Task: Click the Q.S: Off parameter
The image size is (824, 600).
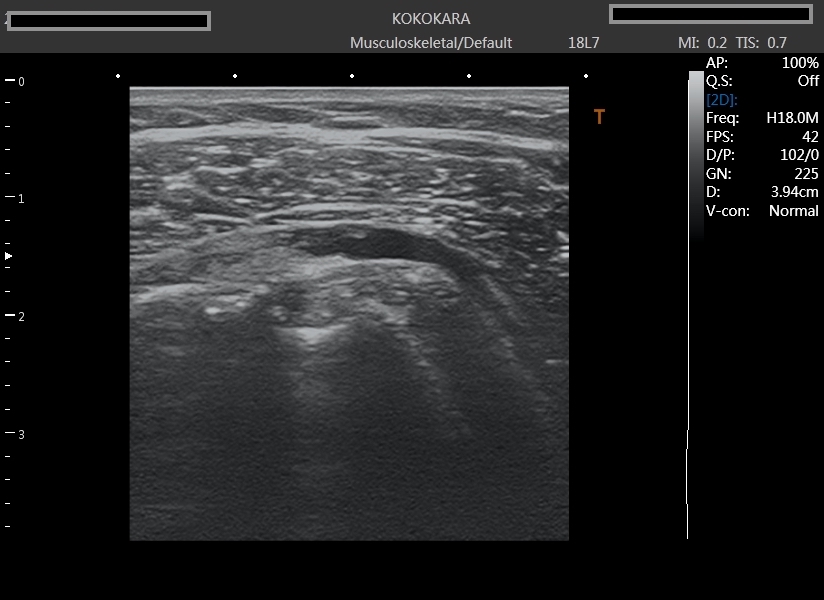Action: click(762, 81)
